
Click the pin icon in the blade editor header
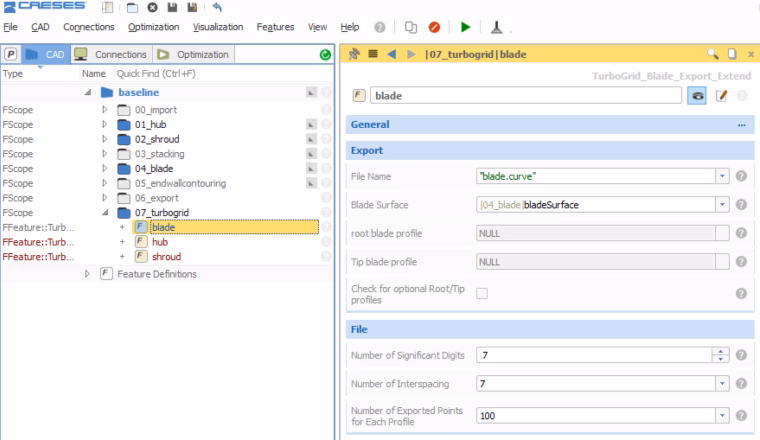click(354, 54)
